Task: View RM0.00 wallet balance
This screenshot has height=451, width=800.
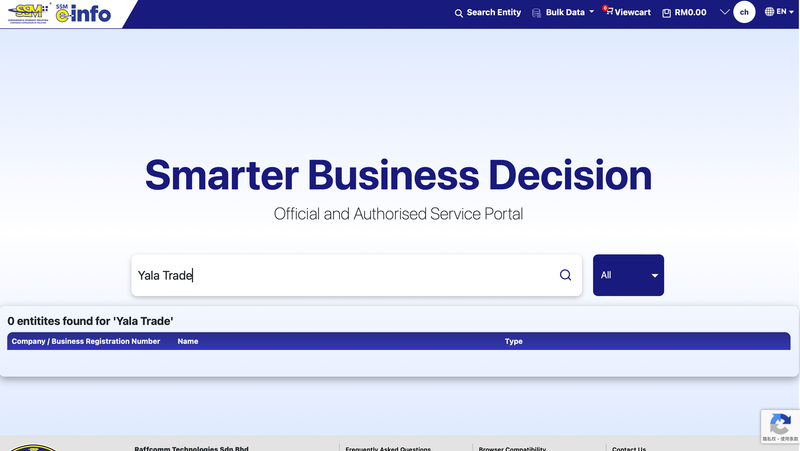Action: [684, 12]
